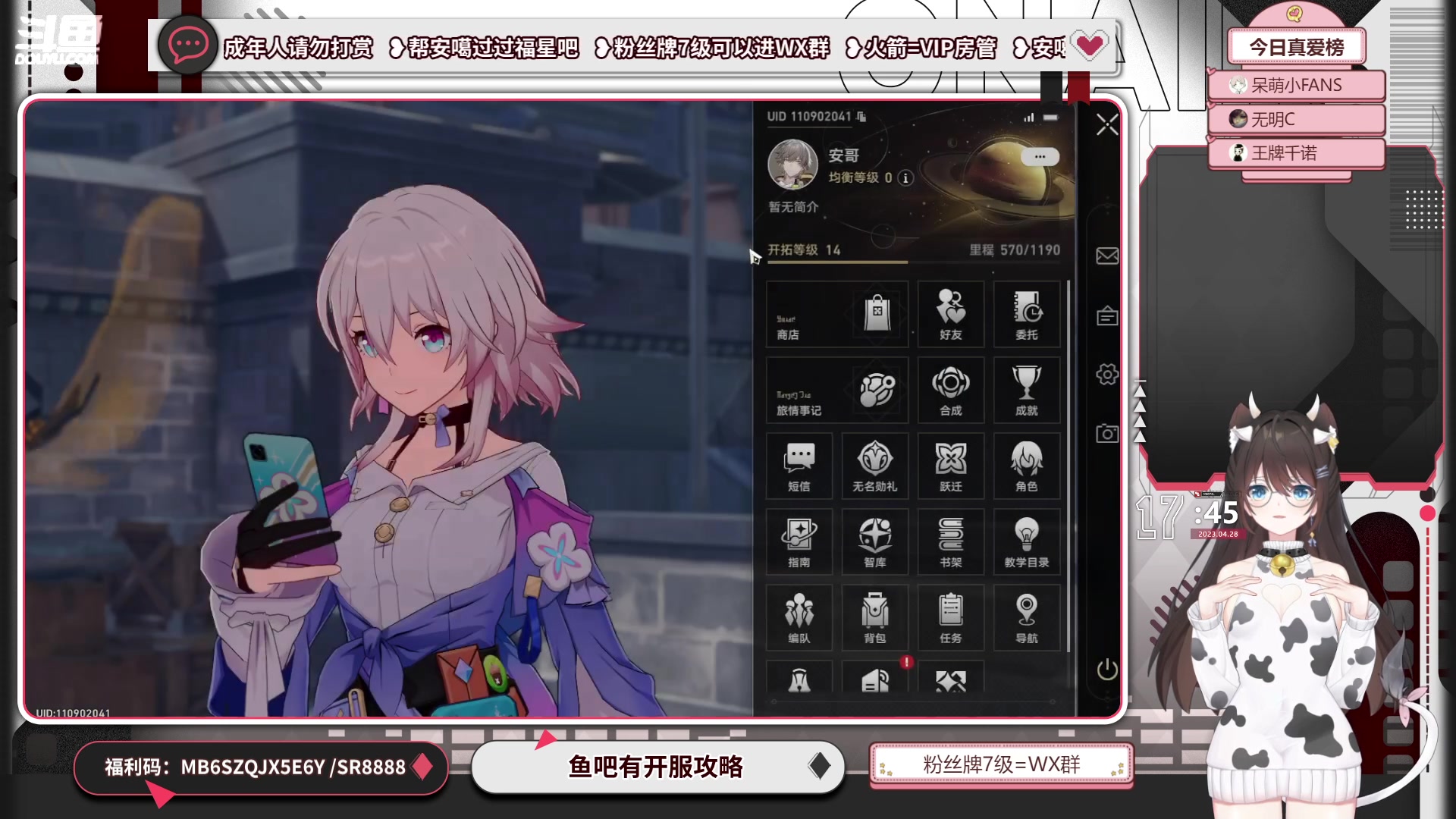Screen dimensions: 1456x819
Task: Open the 短信 messages icon
Action: pyautogui.click(x=799, y=466)
